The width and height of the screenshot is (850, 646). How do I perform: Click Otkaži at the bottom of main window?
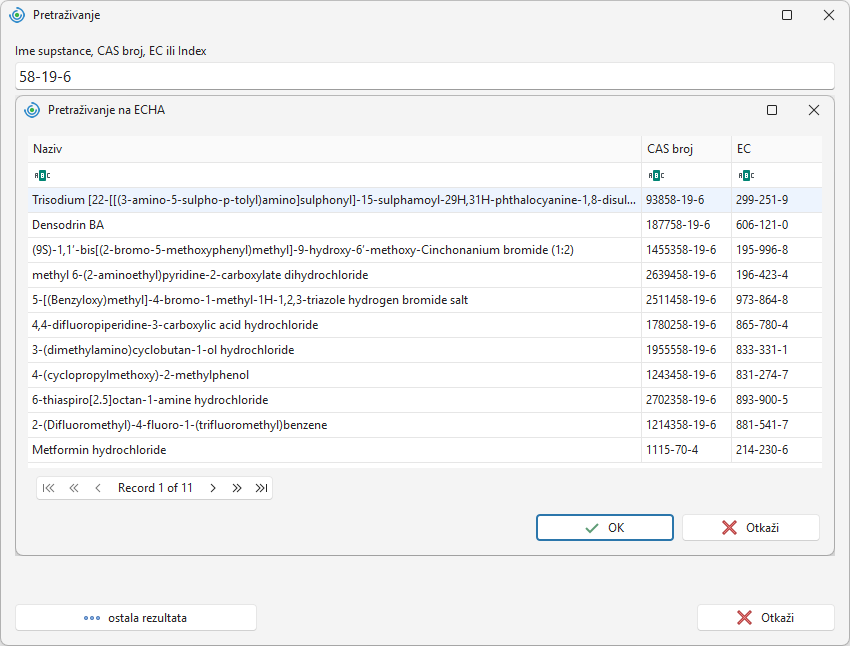(x=766, y=618)
